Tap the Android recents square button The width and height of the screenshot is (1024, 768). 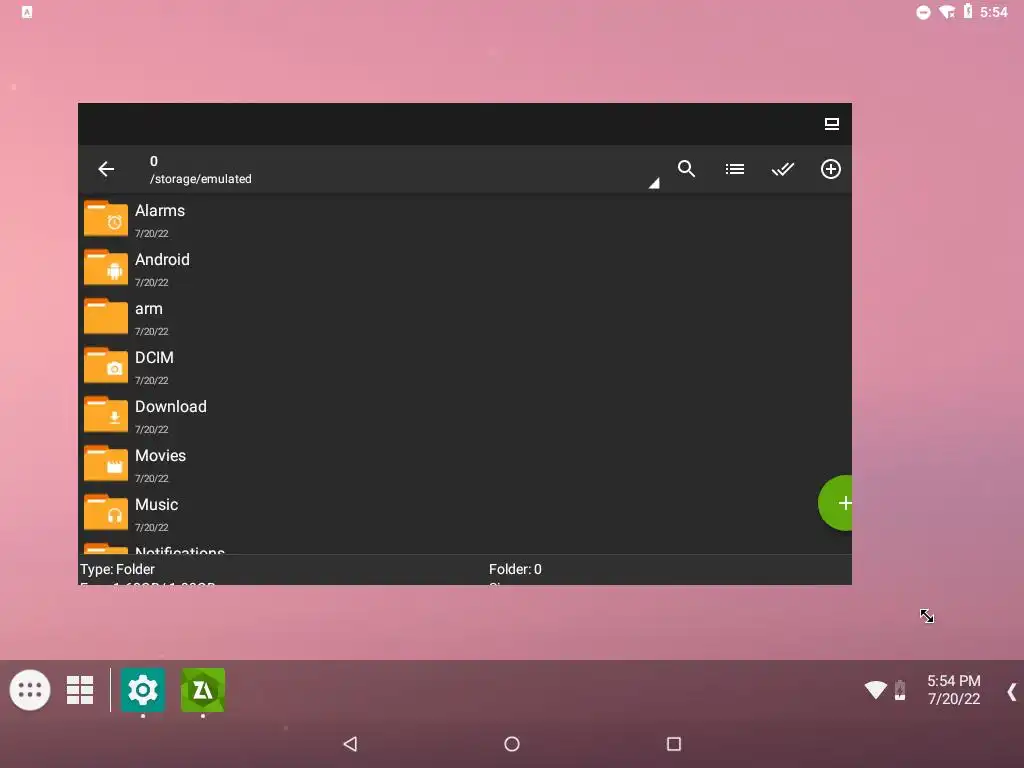674,744
